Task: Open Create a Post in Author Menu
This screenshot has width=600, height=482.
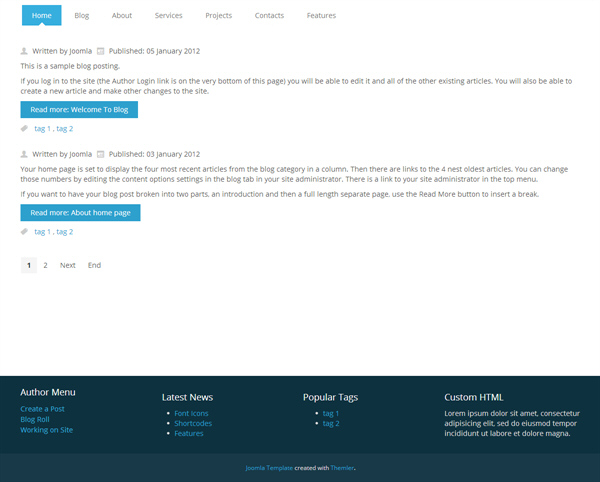Action: click(42, 409)
